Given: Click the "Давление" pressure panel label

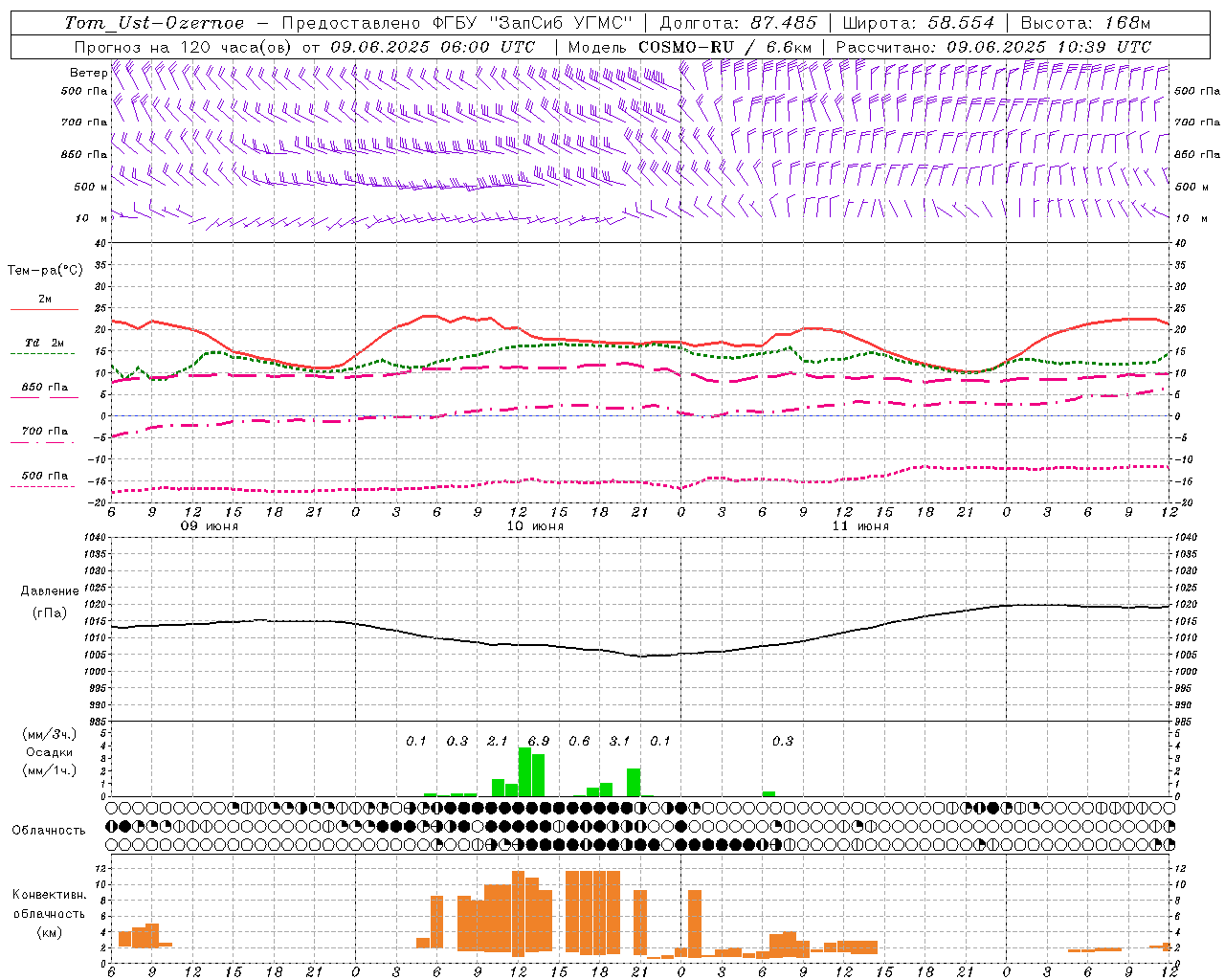Looking at the screenshot, I should click(x=50, y=591).
